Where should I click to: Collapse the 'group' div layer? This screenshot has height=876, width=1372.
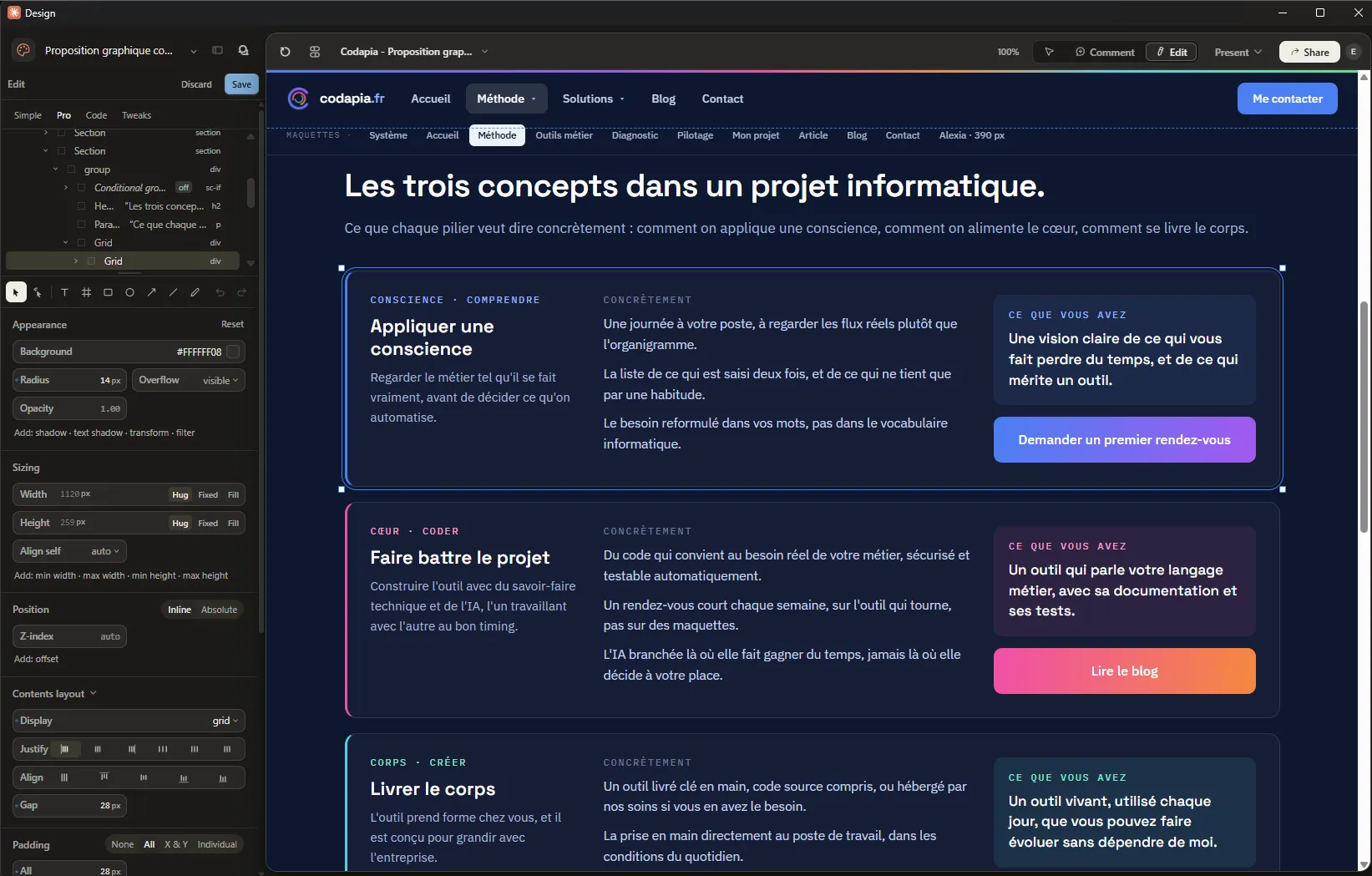tap(55, 170)
